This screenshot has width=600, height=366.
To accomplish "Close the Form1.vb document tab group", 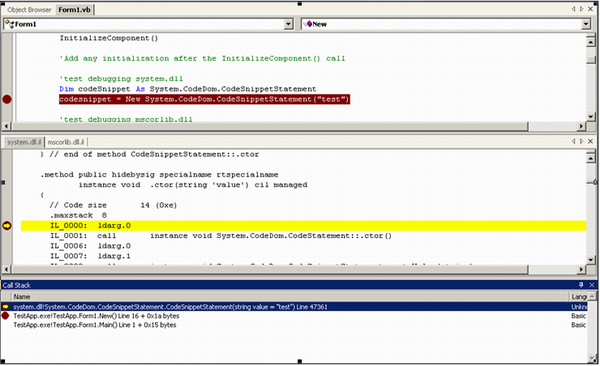I will pyautogui.click(x=590, y=9).
